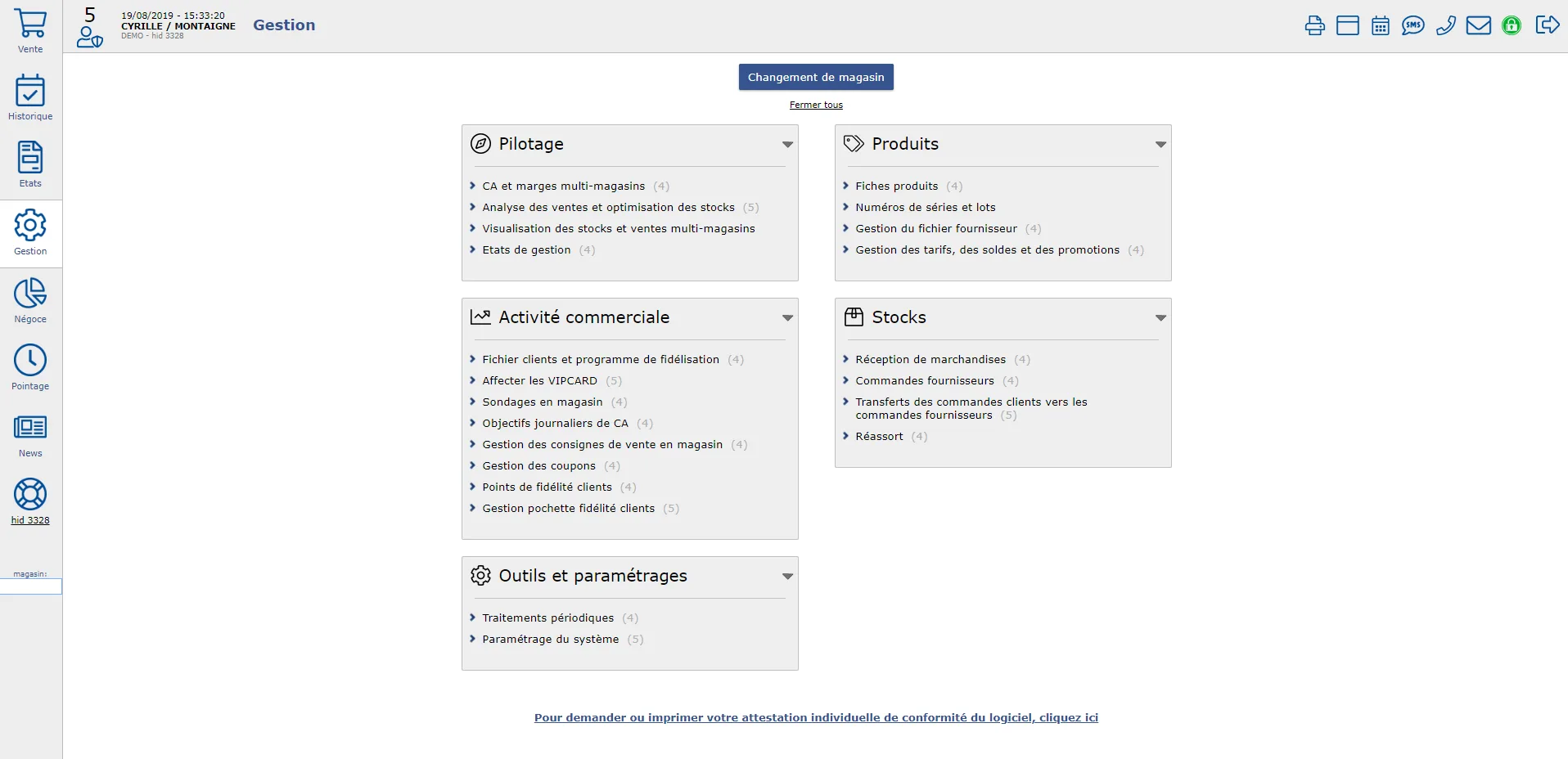Image resolution: width=1568 pixels, height=759 pixels.
Task: Open the Pointage clock icon
Action: click(x=30, y=360)
